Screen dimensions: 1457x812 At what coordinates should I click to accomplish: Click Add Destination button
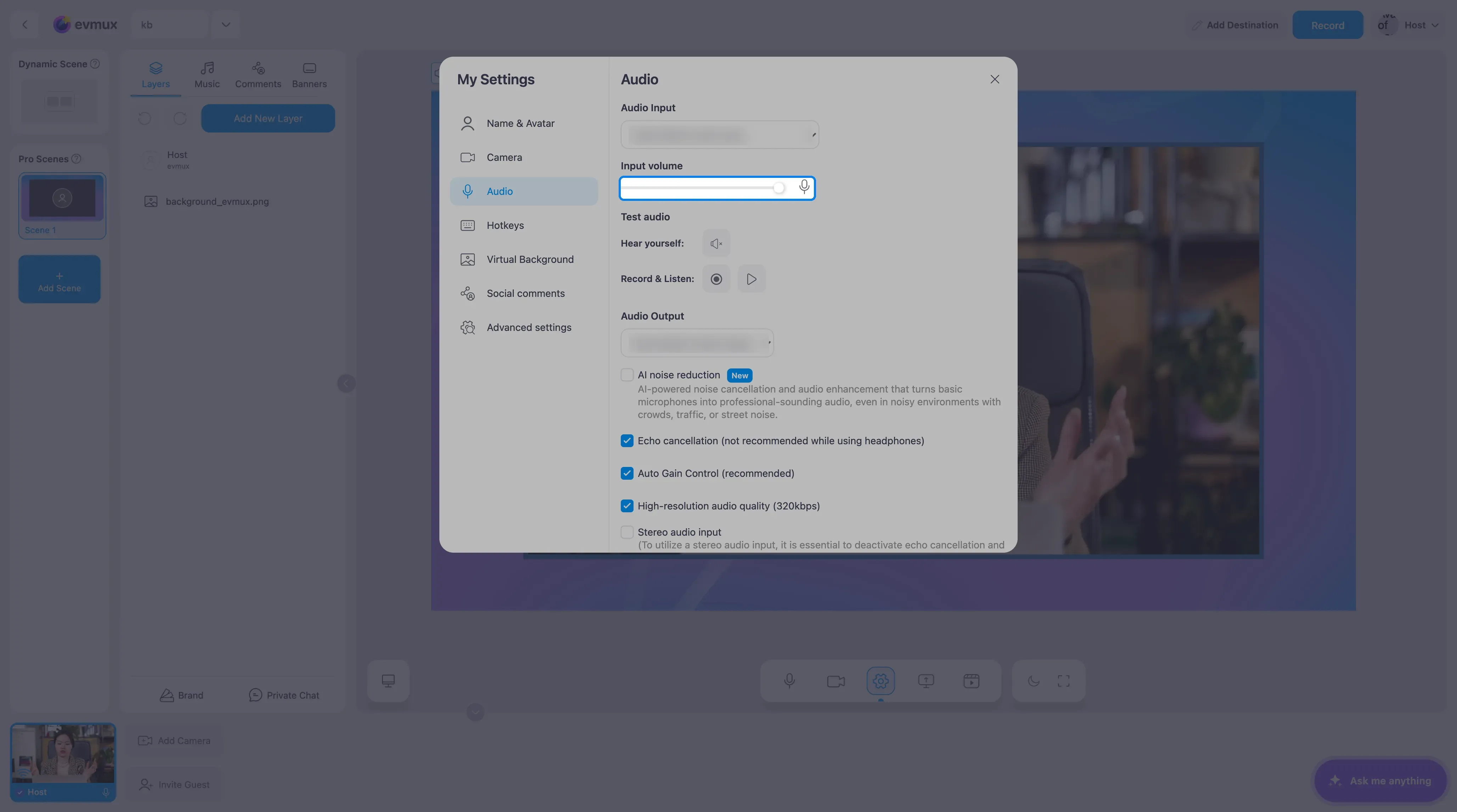tap(1235, 25)
